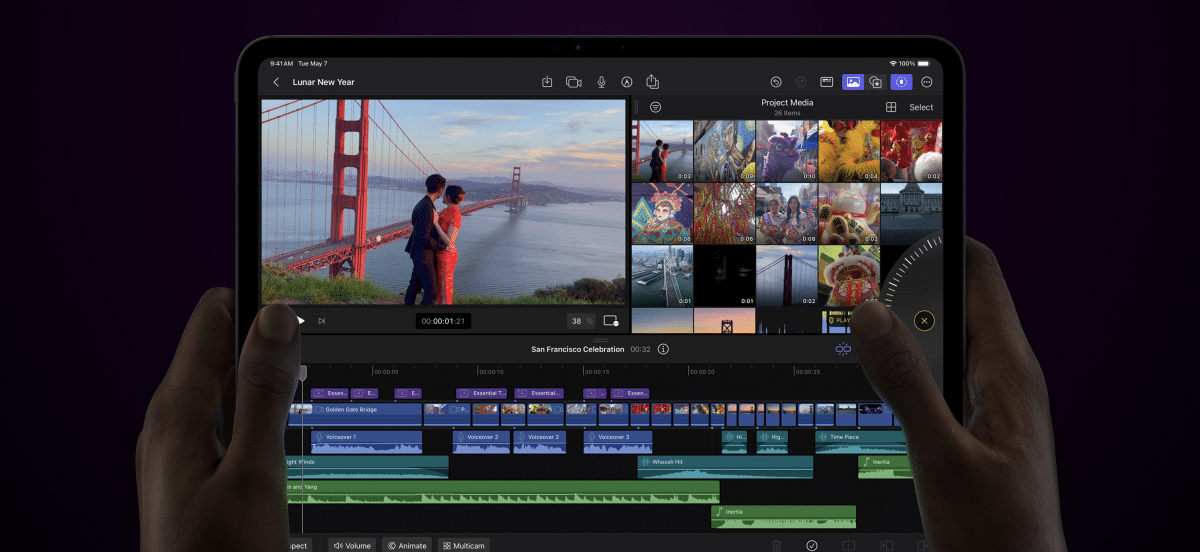Select the Chinese opera mask thumbnail
This screenshot has height=552, width=1200.
(x=662, y=213)
